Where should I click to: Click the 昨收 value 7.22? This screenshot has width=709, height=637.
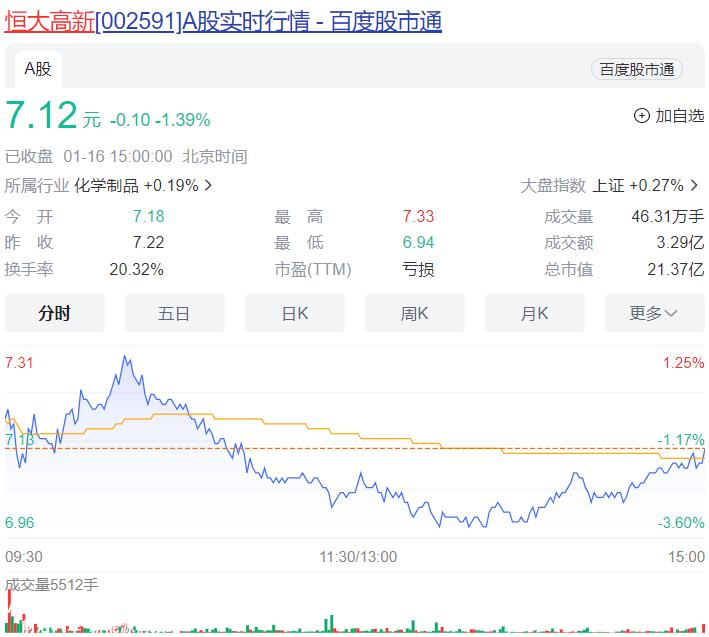point(148,243)
